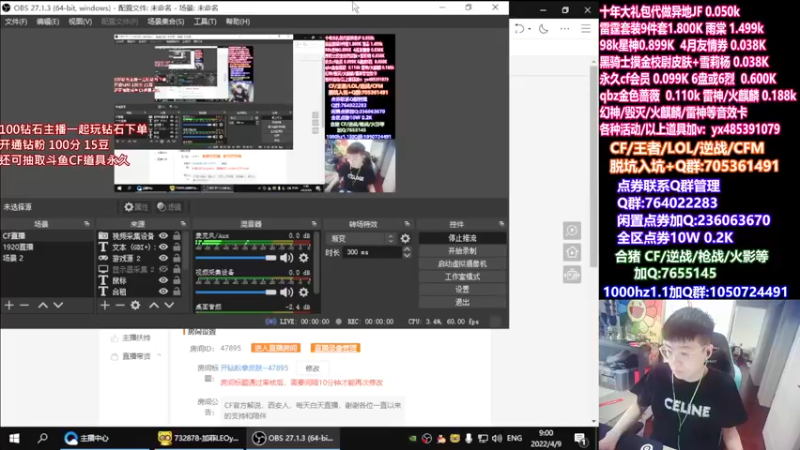Open transition properties gear next to 渐变
The image size is (800, 450).
click(x=405, y=238)
